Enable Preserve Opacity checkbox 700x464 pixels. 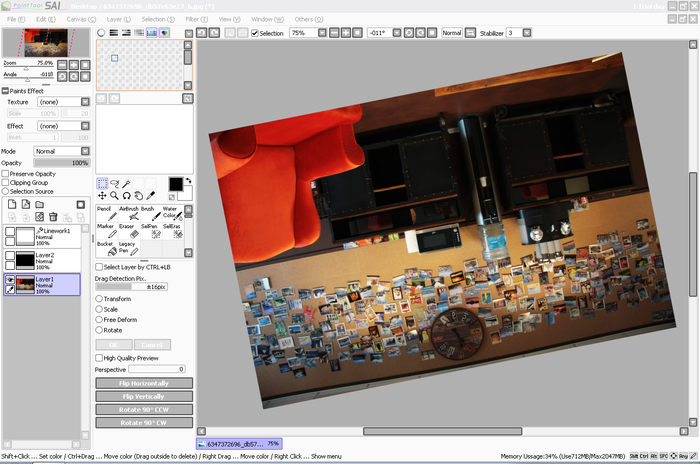tap(5, 174)
